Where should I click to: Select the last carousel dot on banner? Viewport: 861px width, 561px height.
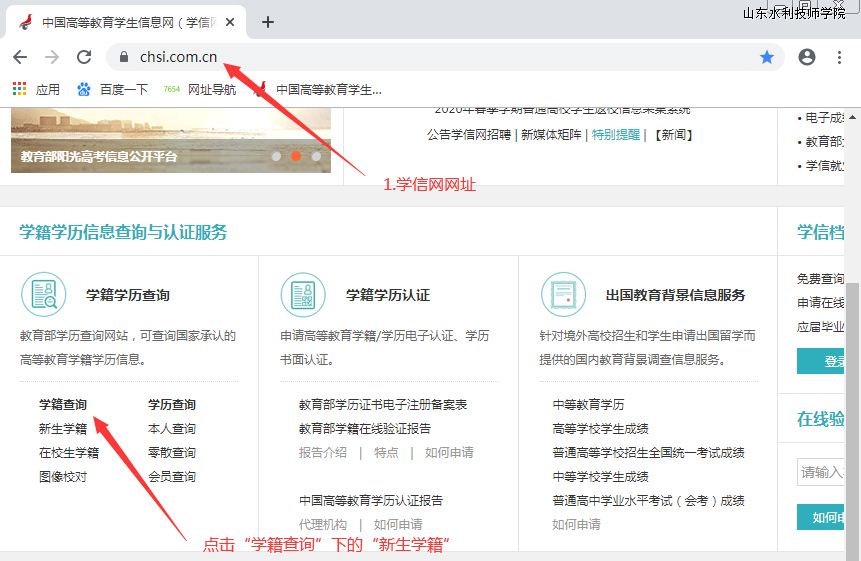316,156
